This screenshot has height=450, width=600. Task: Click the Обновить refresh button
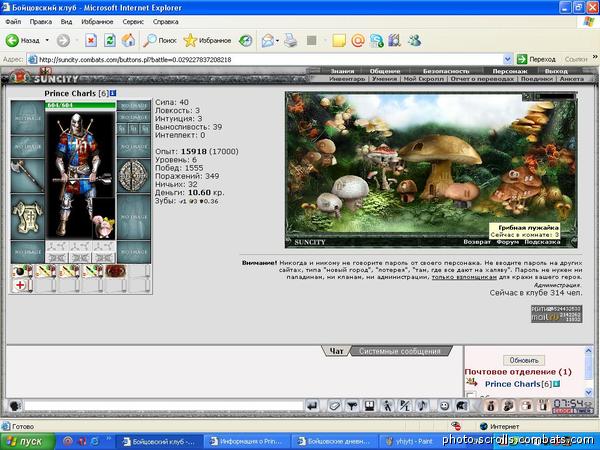pos(524,360)
